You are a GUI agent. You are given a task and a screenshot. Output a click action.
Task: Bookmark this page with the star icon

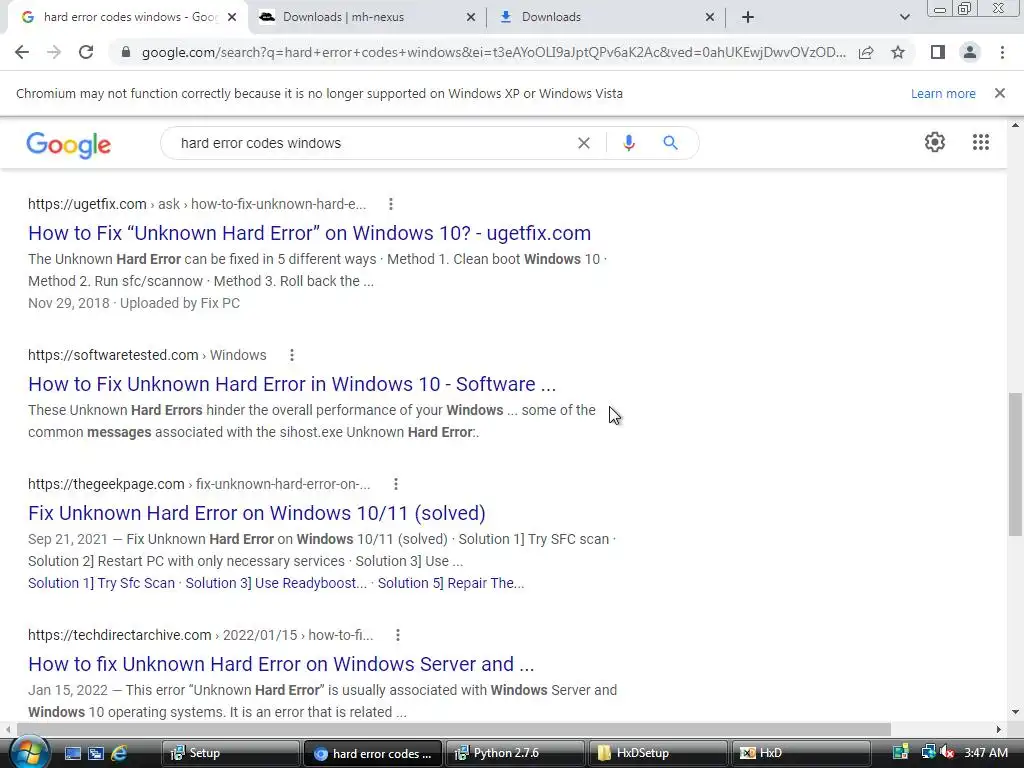(898, 52)
